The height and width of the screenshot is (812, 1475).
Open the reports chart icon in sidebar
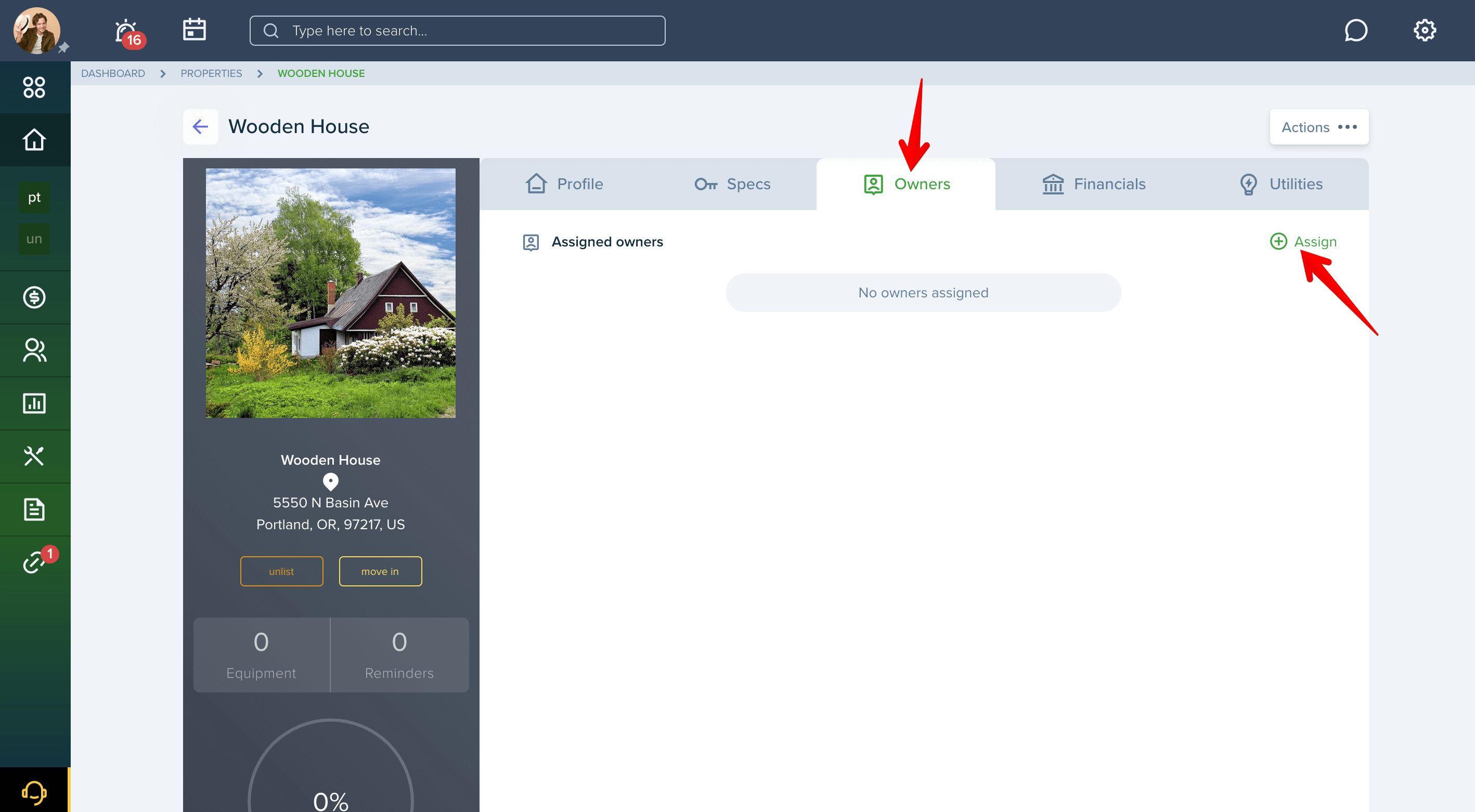34,403
